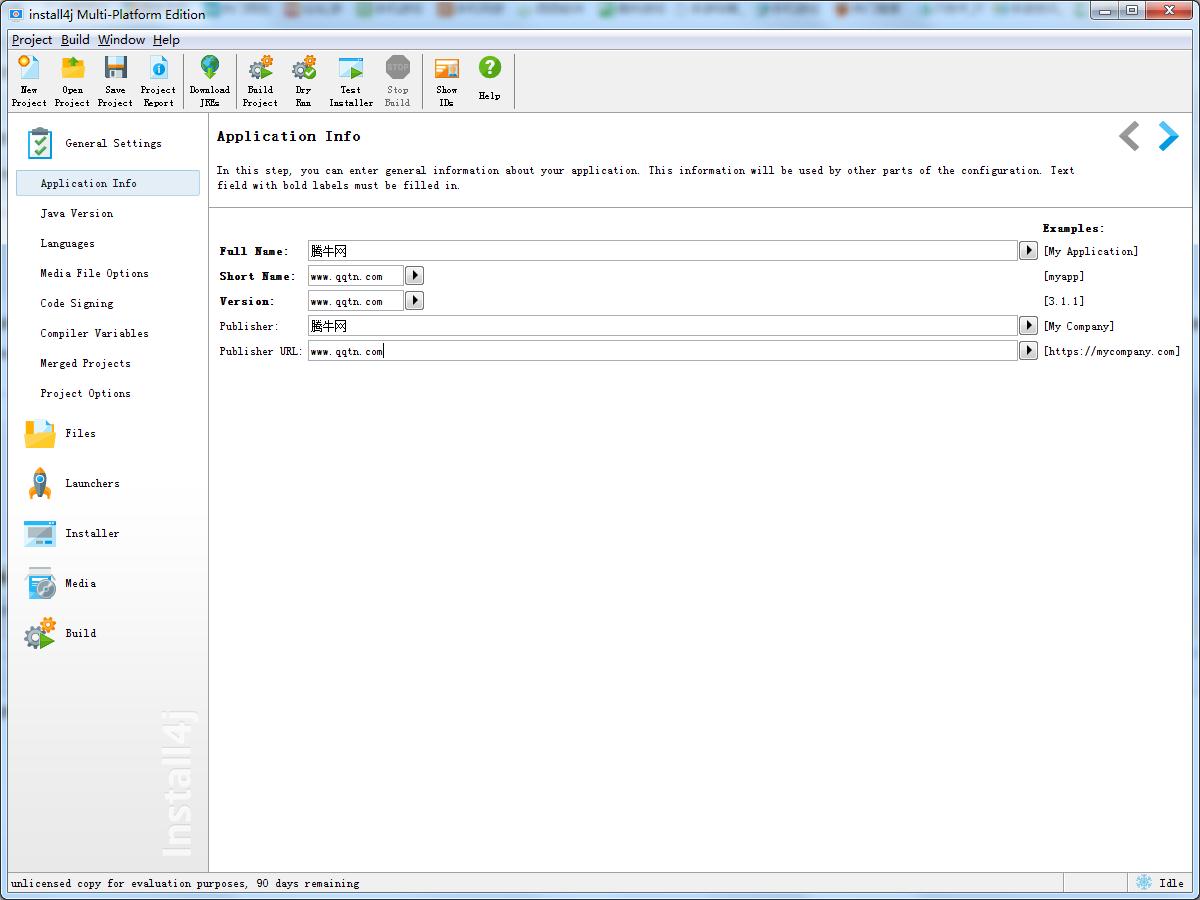Click the Application Info heading

(289, 136)
